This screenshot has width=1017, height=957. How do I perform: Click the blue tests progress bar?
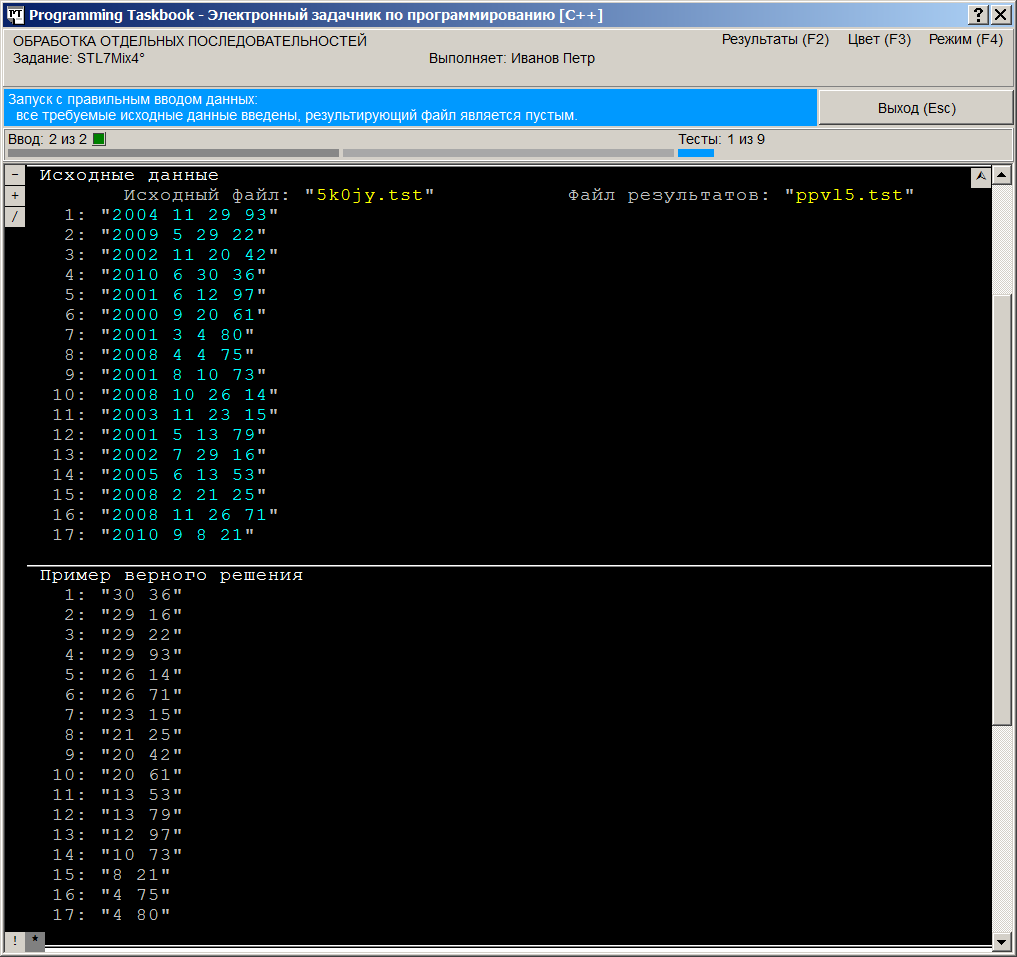pyautogui.click(x=695, y=153)
